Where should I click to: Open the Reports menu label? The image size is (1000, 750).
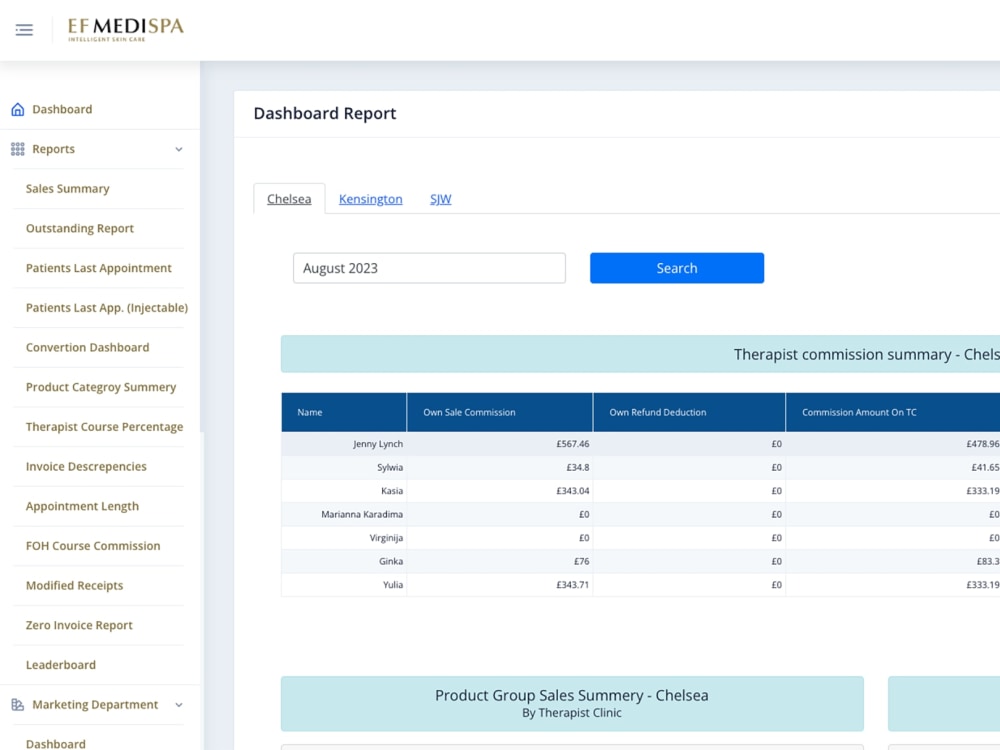pos(54,149)
